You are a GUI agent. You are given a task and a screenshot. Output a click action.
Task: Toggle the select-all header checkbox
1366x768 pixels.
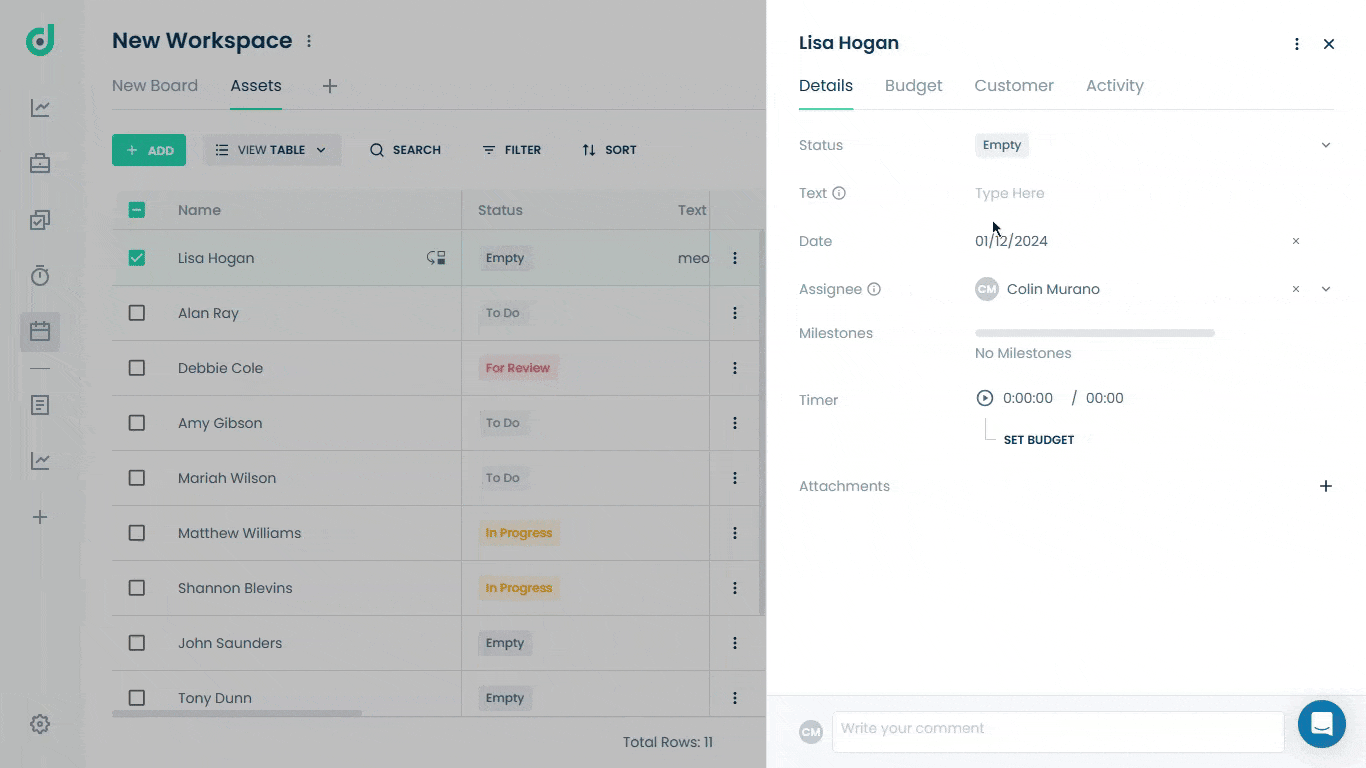click(x=137, y=210)
